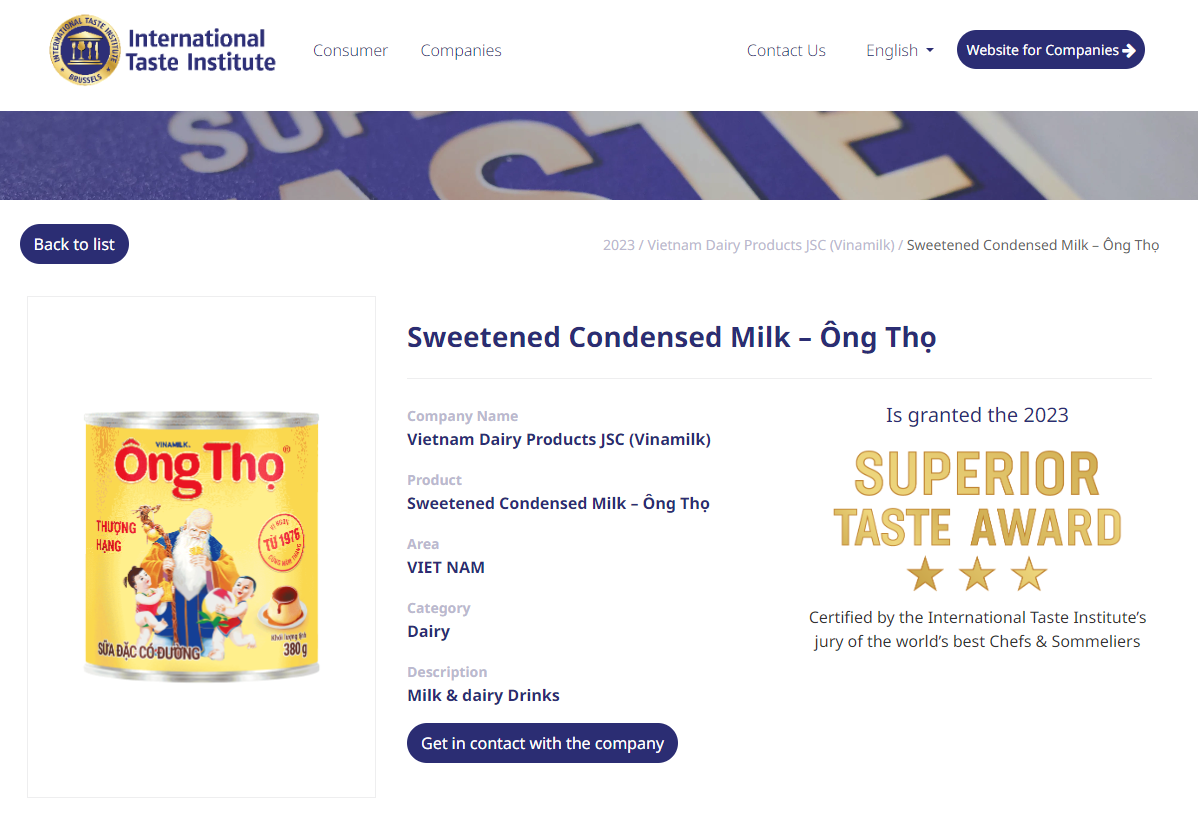Open Vietnam Dairy Products JSC (Vinamilk) breadcrumb link
1198x817 pixels.
coord(770,244)
